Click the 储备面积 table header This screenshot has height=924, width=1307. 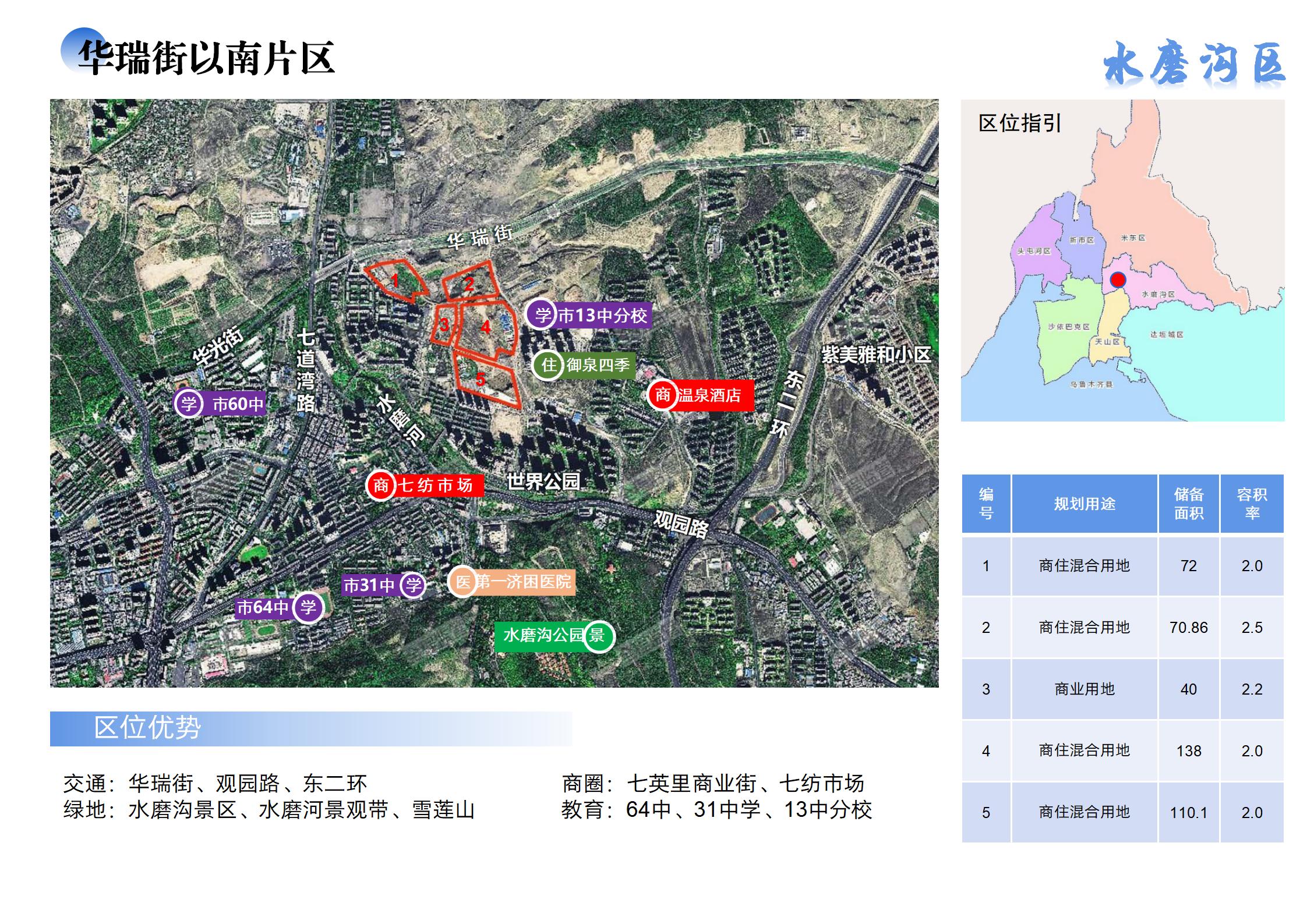tap(1188, 504)
